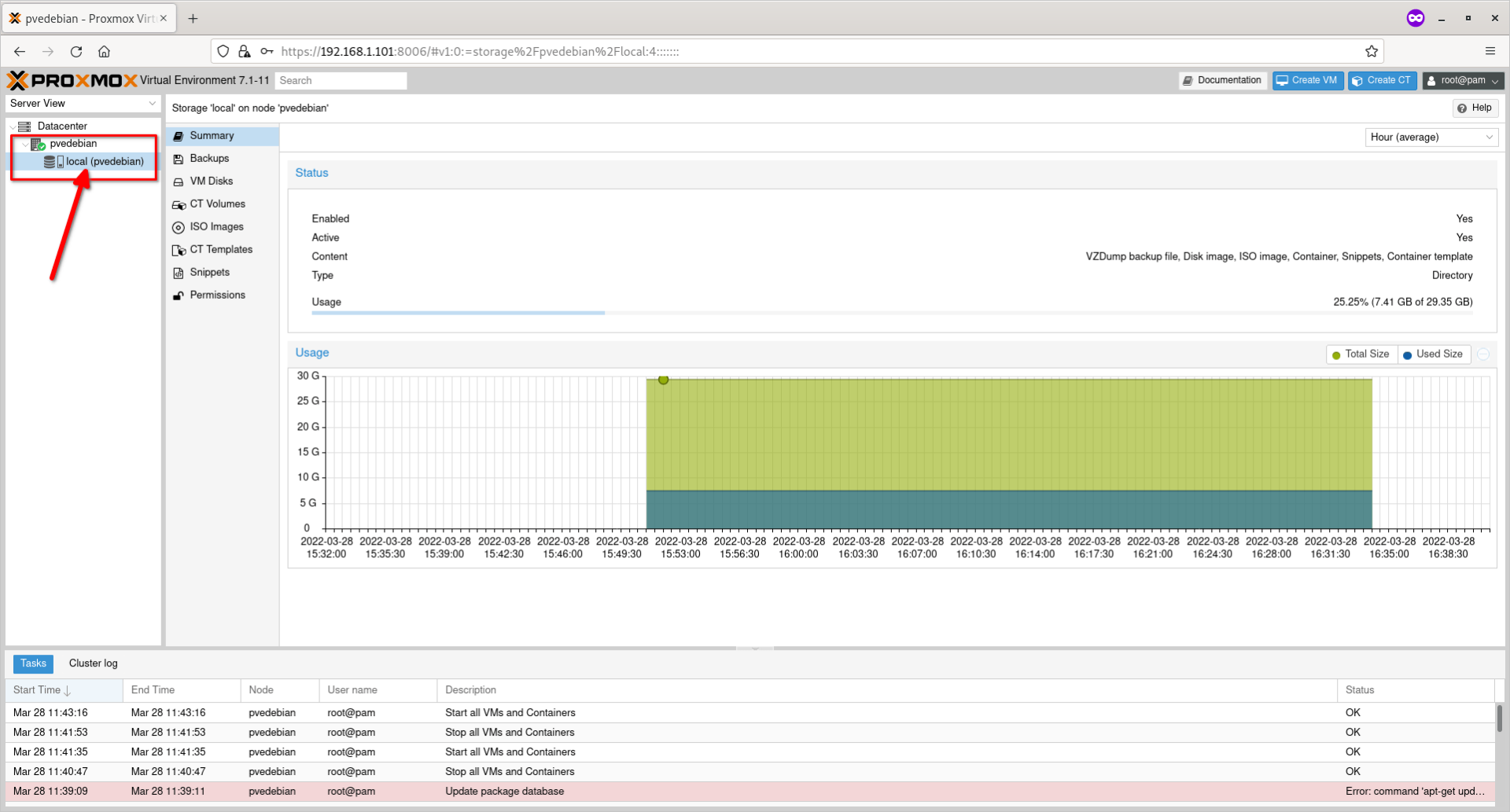Switch to the Cluster log tab
The height and width of the screenshot is (812, 1510).
tap(93, 663)
